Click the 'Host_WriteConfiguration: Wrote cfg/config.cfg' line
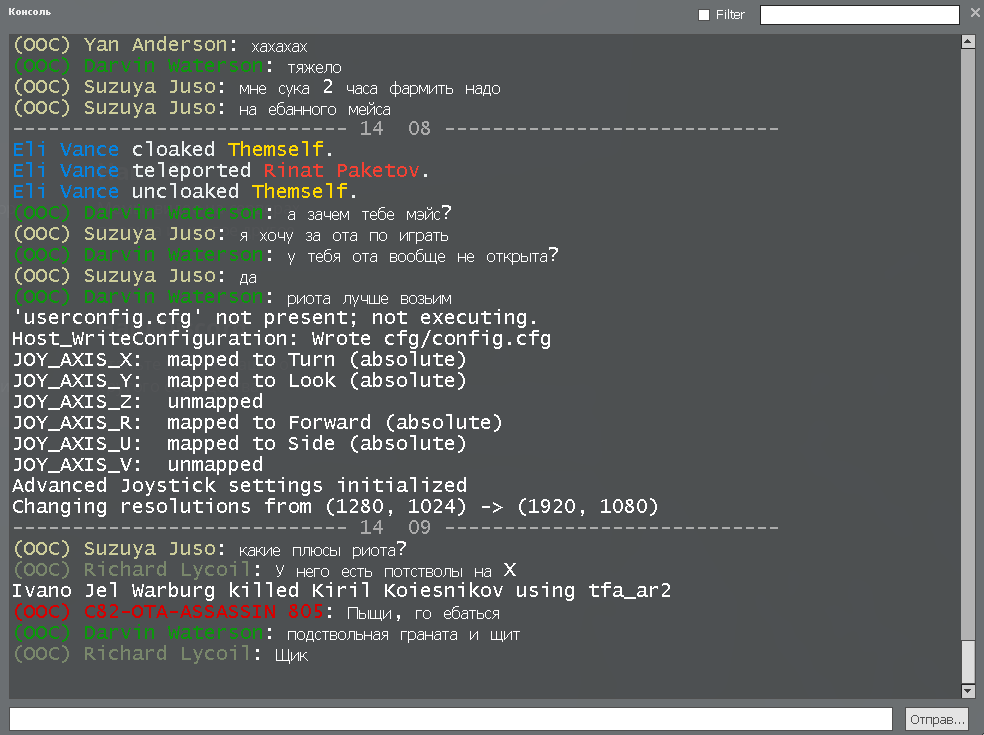The width and height of the screenshot is (984, 735). [x=282, y=339]
